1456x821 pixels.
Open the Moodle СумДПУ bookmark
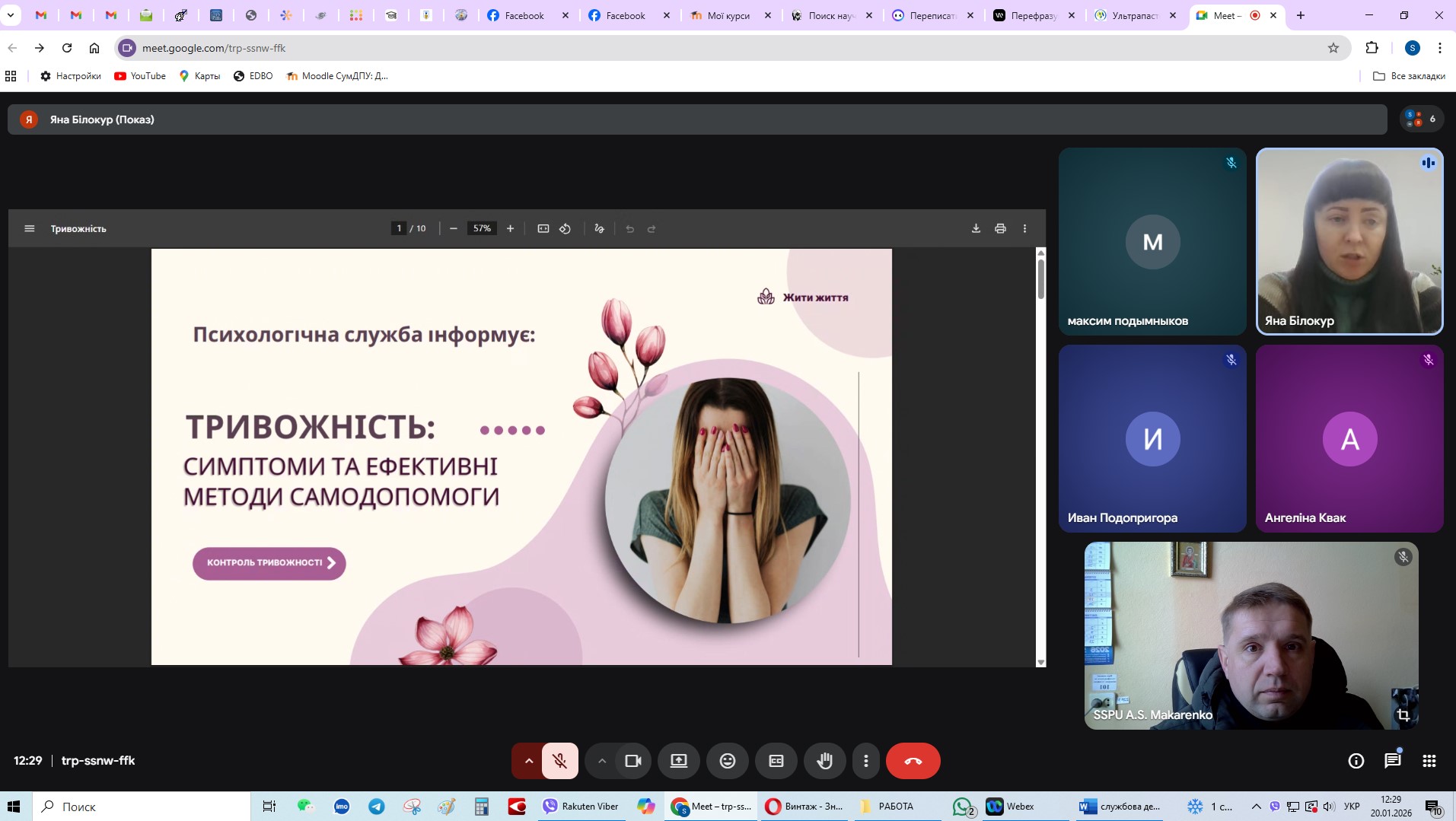(x=337, y=76)
